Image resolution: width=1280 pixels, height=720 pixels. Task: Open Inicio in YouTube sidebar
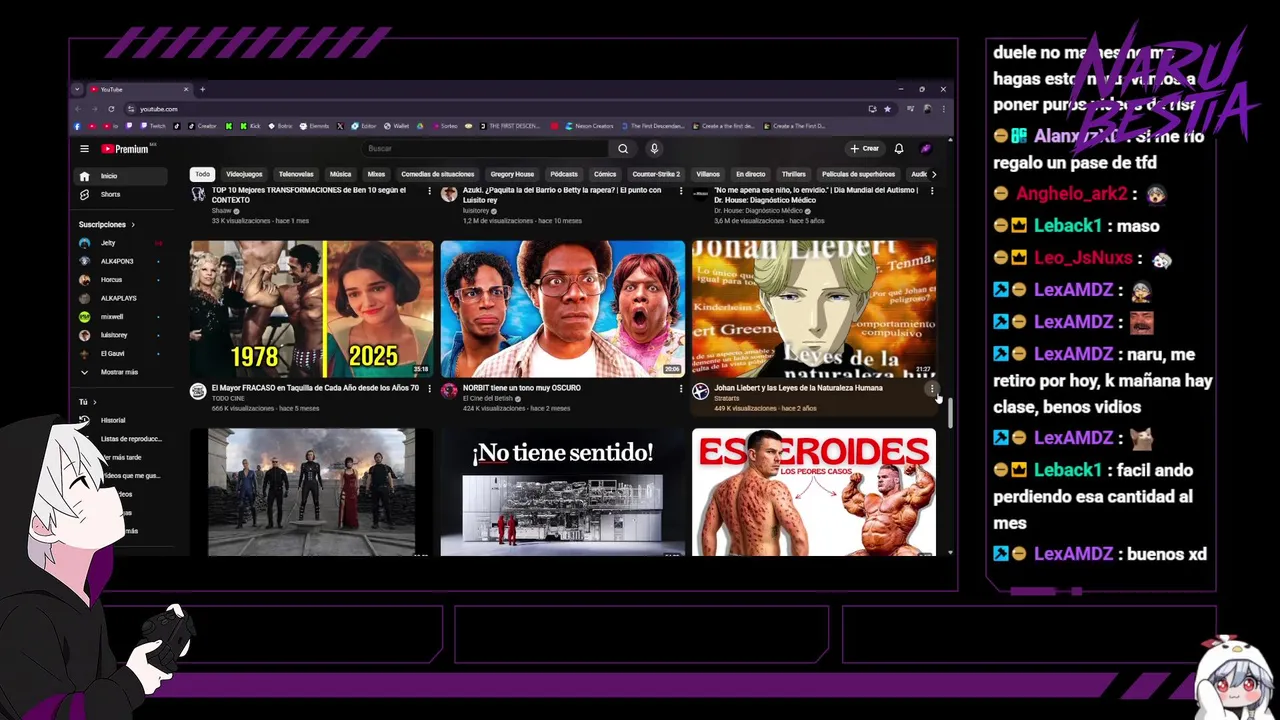(121, 176)
